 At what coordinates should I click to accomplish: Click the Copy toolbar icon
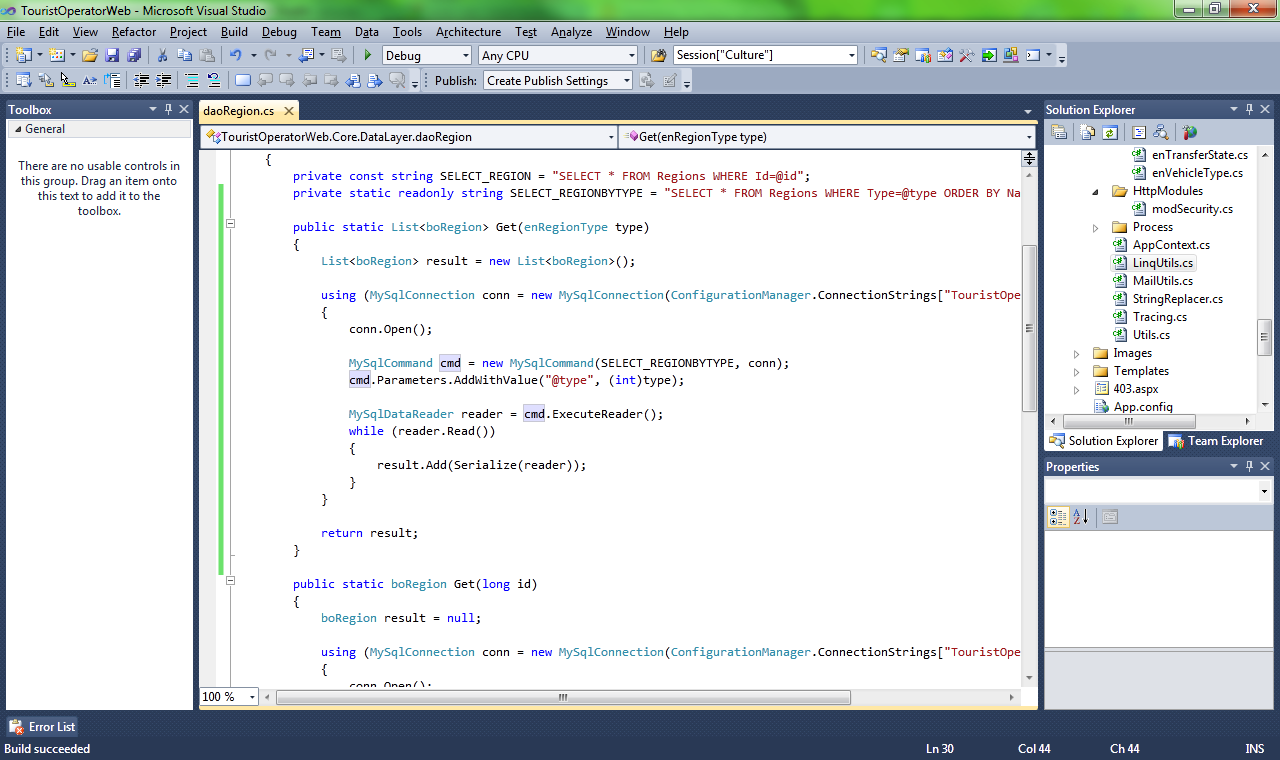(185, 55)
